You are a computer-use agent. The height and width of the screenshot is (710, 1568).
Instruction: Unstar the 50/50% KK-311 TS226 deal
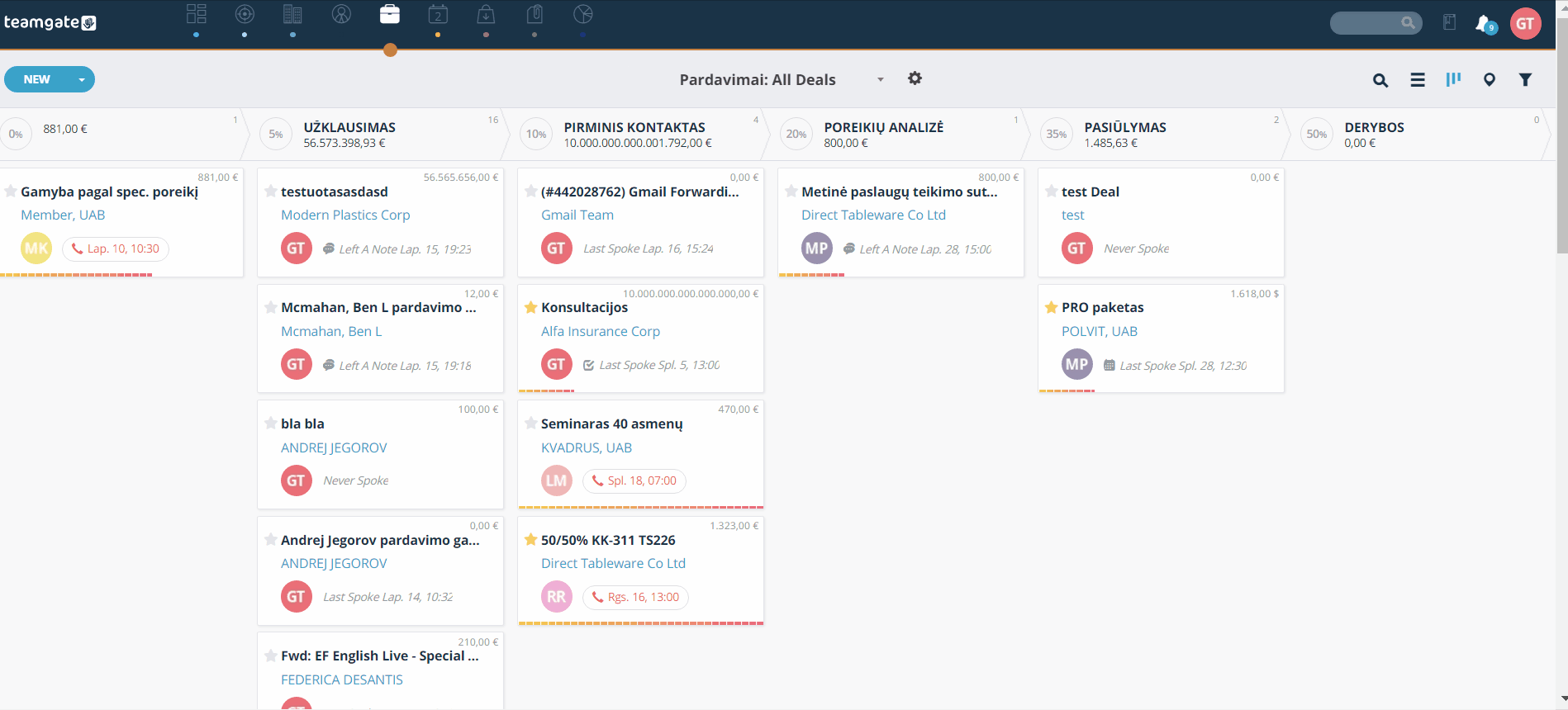(531, 540)
